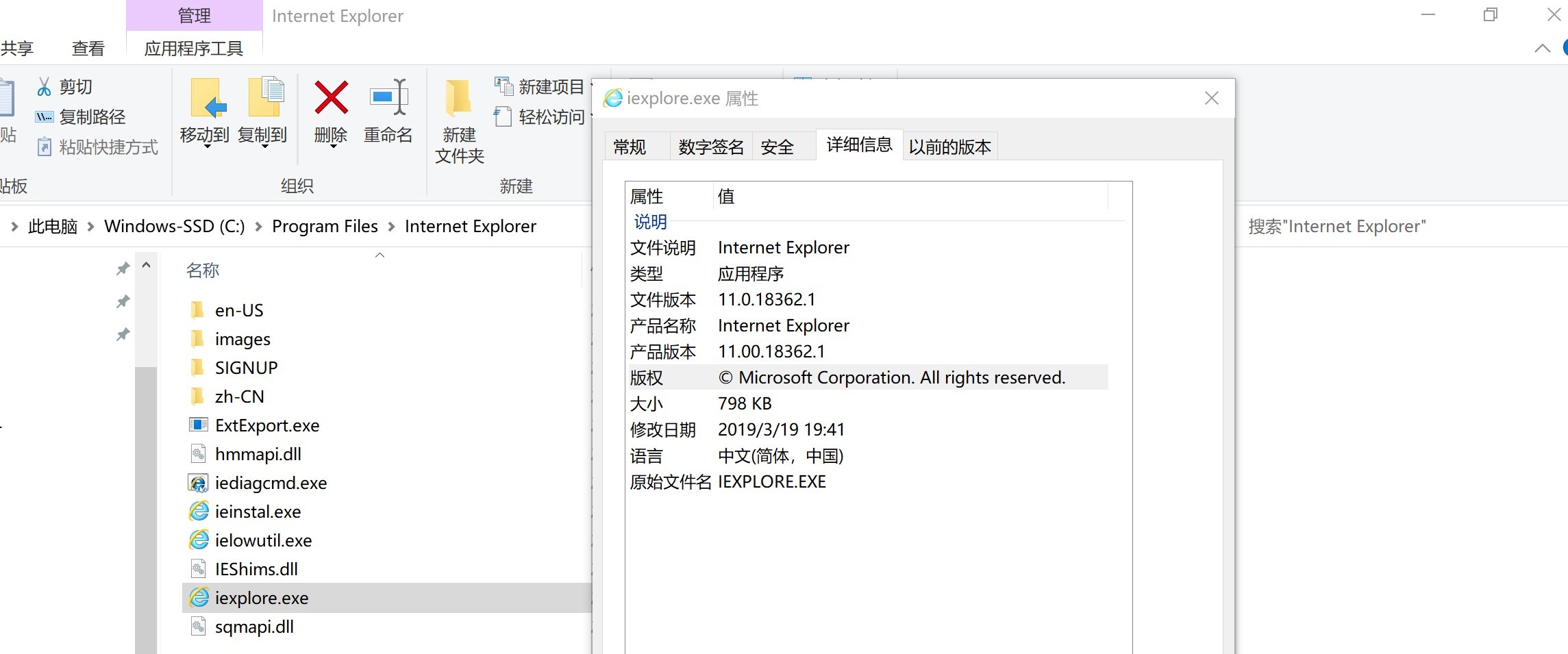The width and height of the screenshot is (1568, 654).
Task: Select the zh-CN folder icon
Action: [x=197, y=397]
